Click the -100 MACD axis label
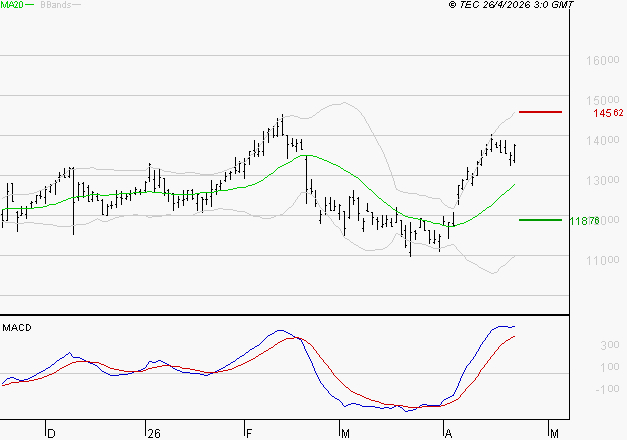Screen dimensions: 627x440 click(x=607, y=389)
